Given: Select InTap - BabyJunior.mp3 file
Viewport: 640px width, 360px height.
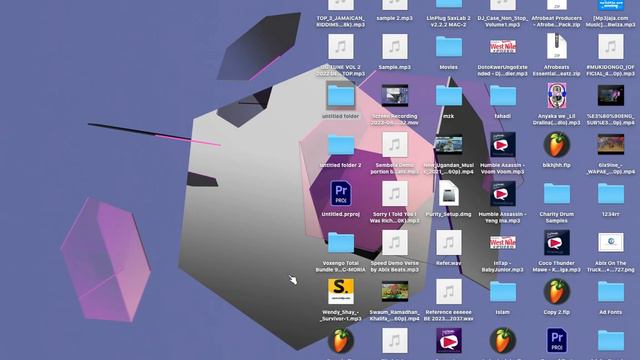Looking at the screenshot, I should click(x=502, y=243).
